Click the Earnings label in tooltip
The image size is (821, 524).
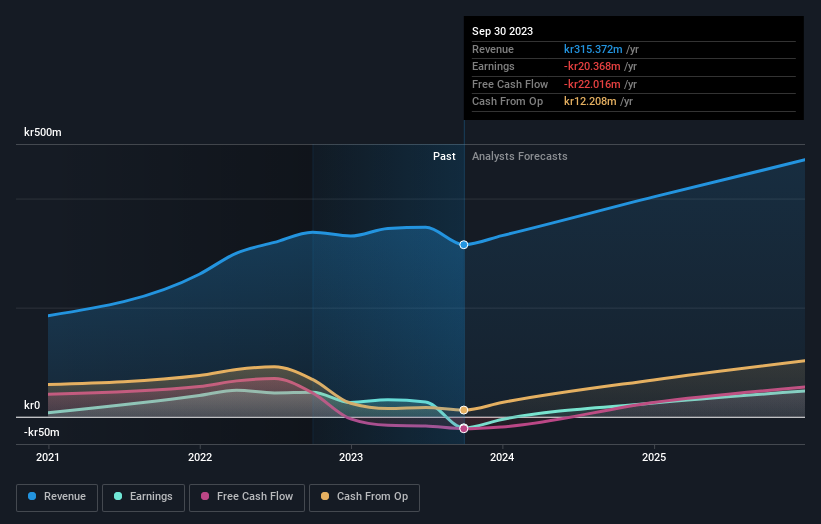tap(493, 66)
